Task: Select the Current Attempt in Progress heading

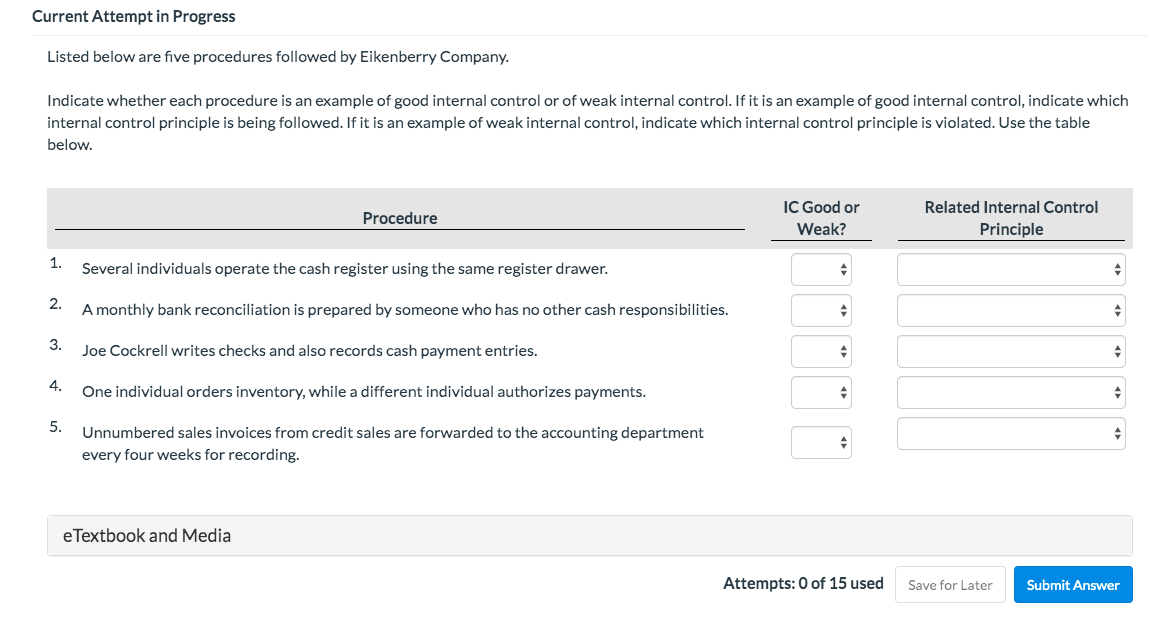Action: tap(134, 16)
